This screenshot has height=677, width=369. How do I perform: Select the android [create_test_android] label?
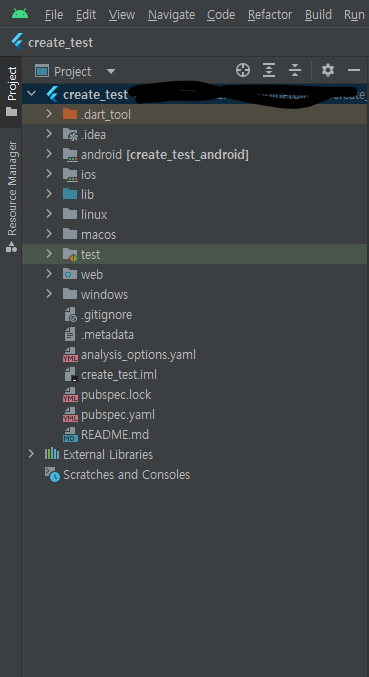[165, 155]
